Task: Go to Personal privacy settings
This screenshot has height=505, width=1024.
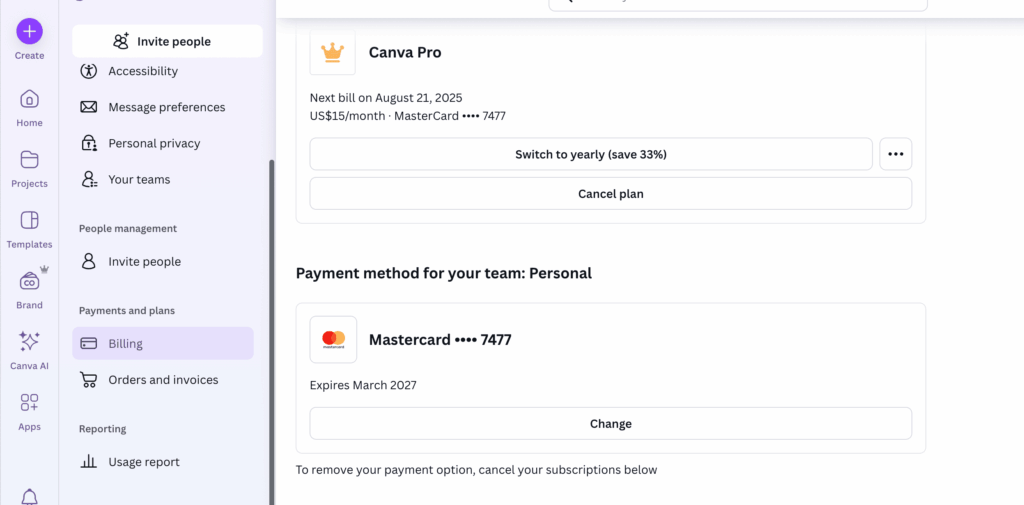Action: point(154,143)
